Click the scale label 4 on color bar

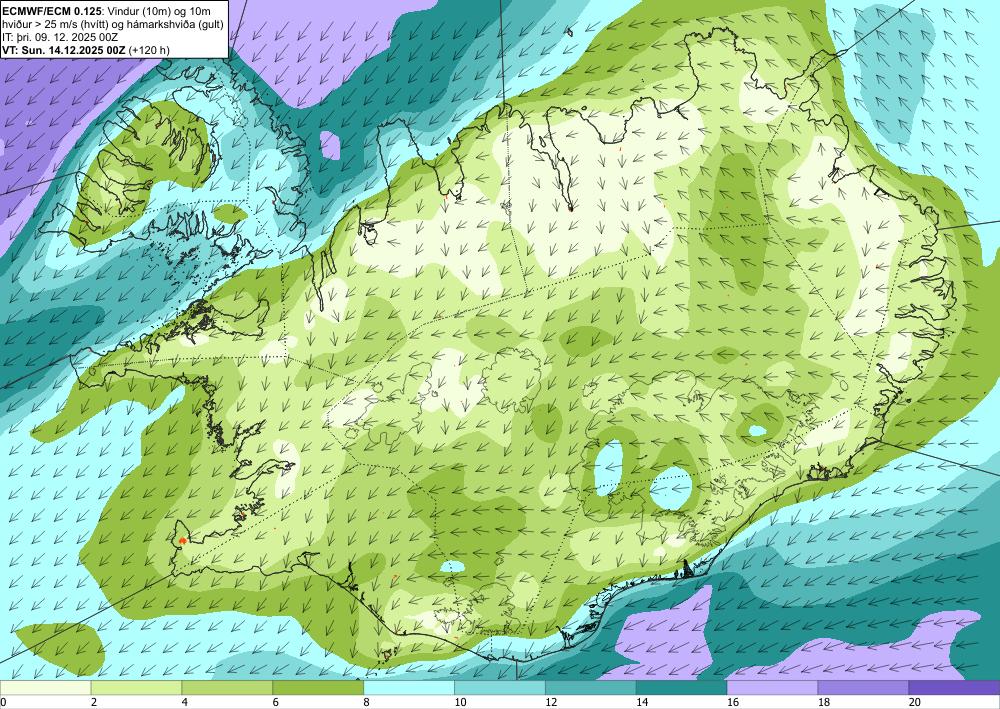(x=185, y=702)
